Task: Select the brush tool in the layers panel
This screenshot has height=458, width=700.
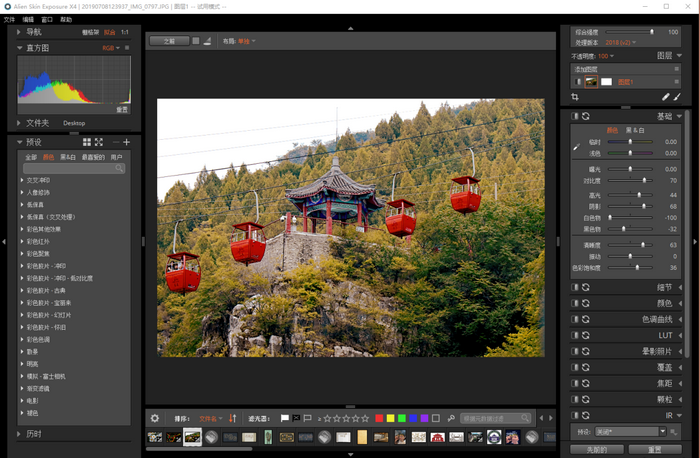Action: pos(677,97)
